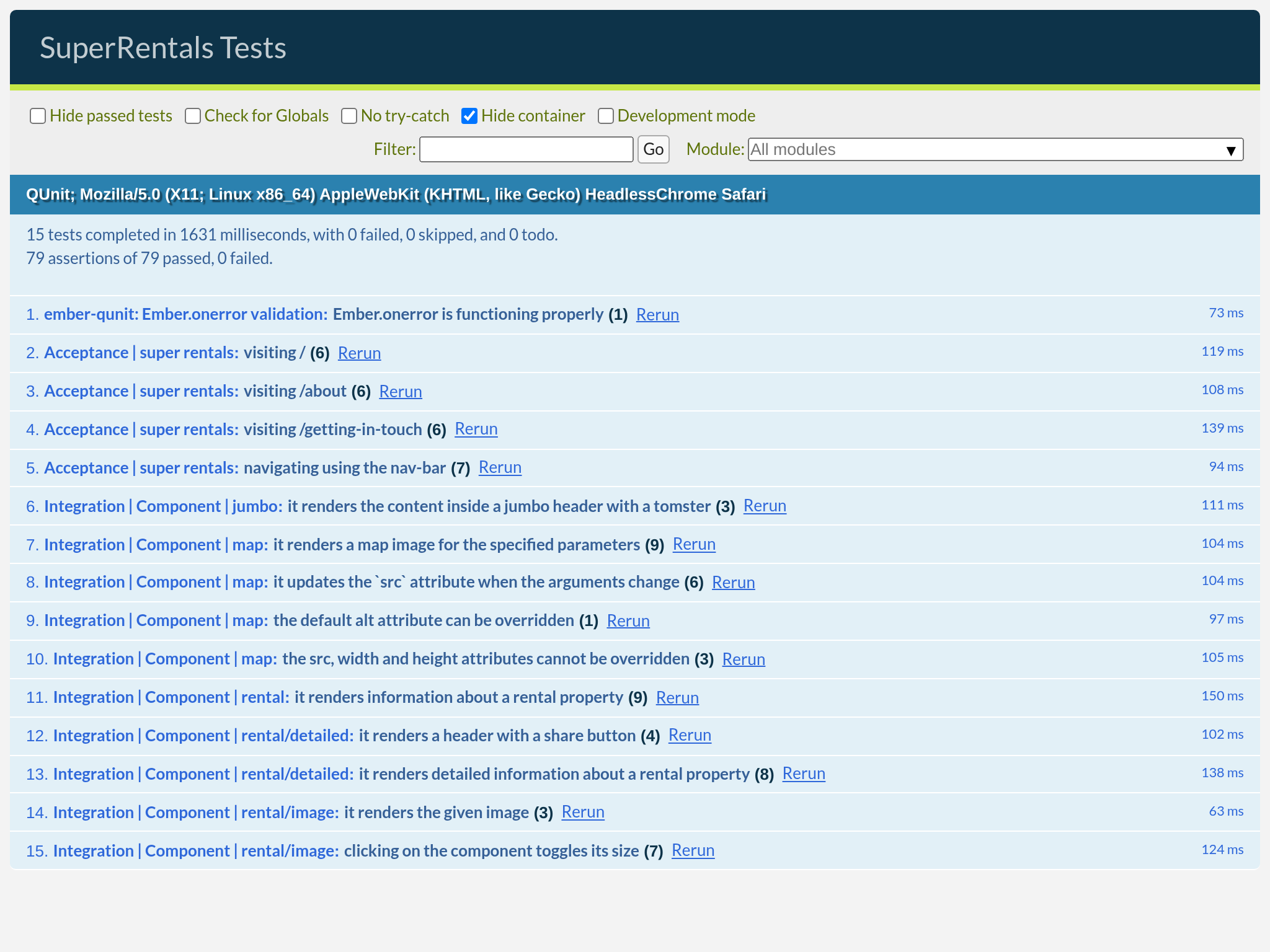Click the SuperRentals Tests header title
The height and width of the screenshot is (952, 1270).
coord(163,48)
